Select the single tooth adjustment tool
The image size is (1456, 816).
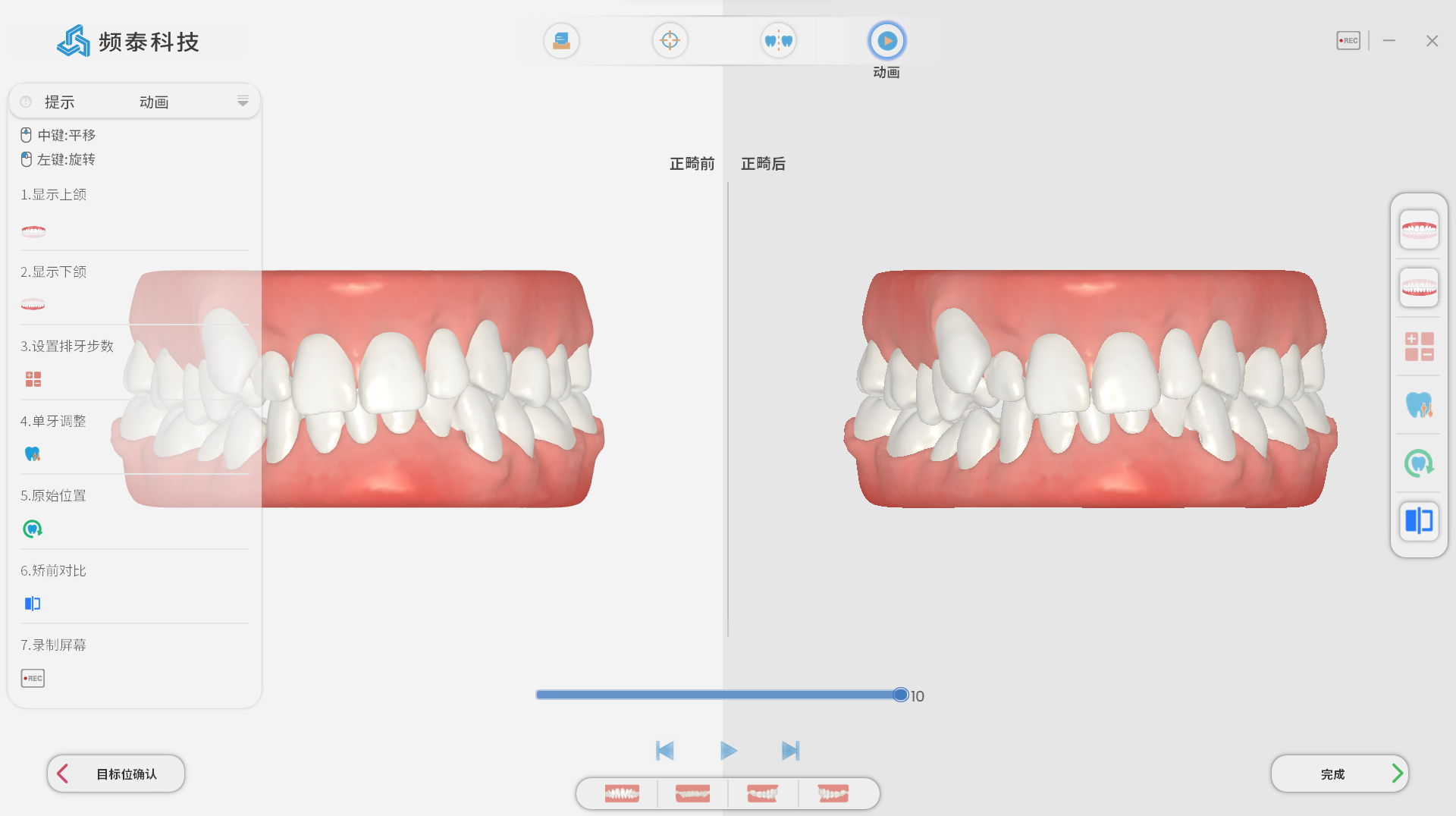click(x=1419, y=405)
